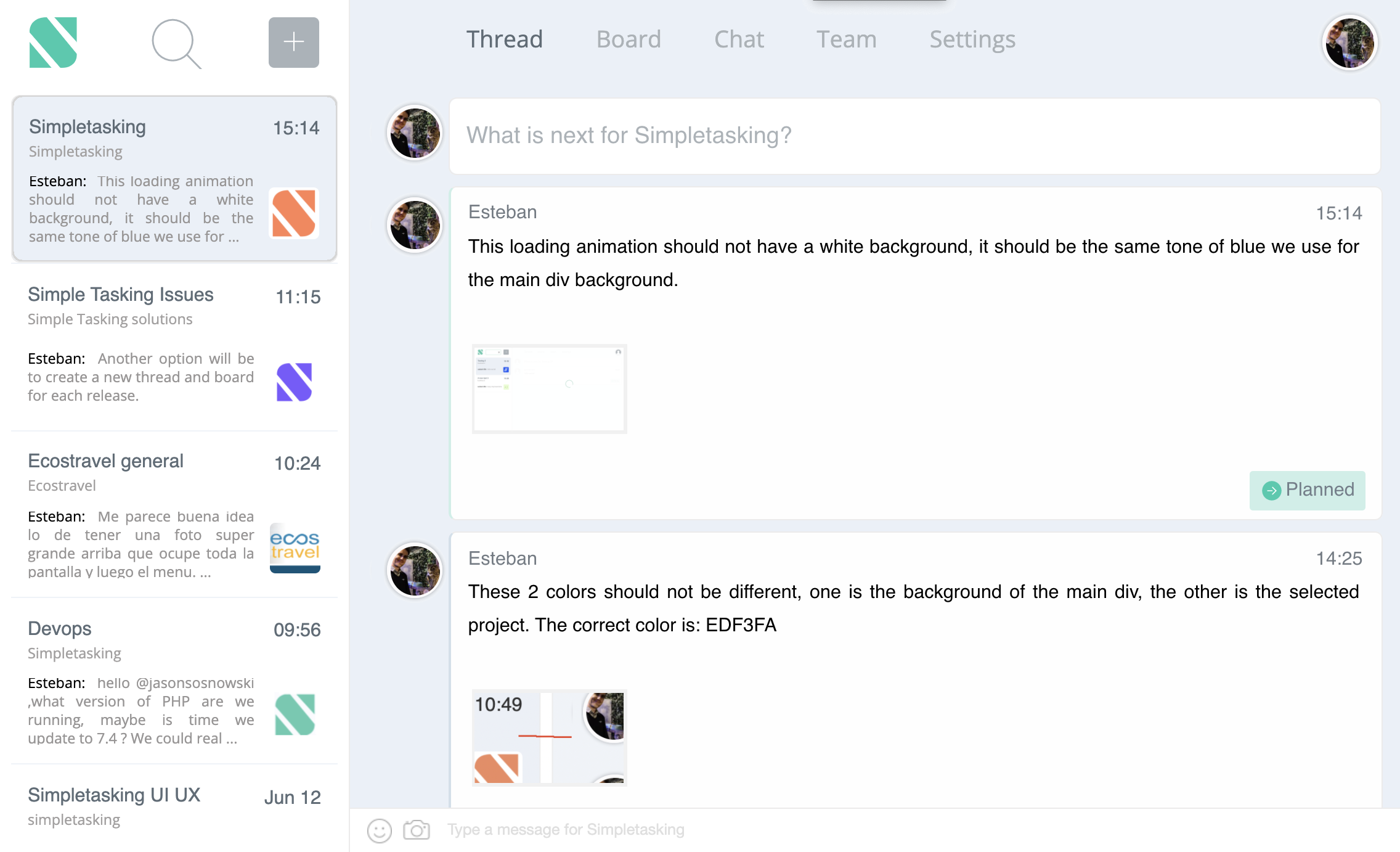Click the 10:24 timestamp in the sidebar
This screenshot has width=1400, height=852.
tap(297, 464)
